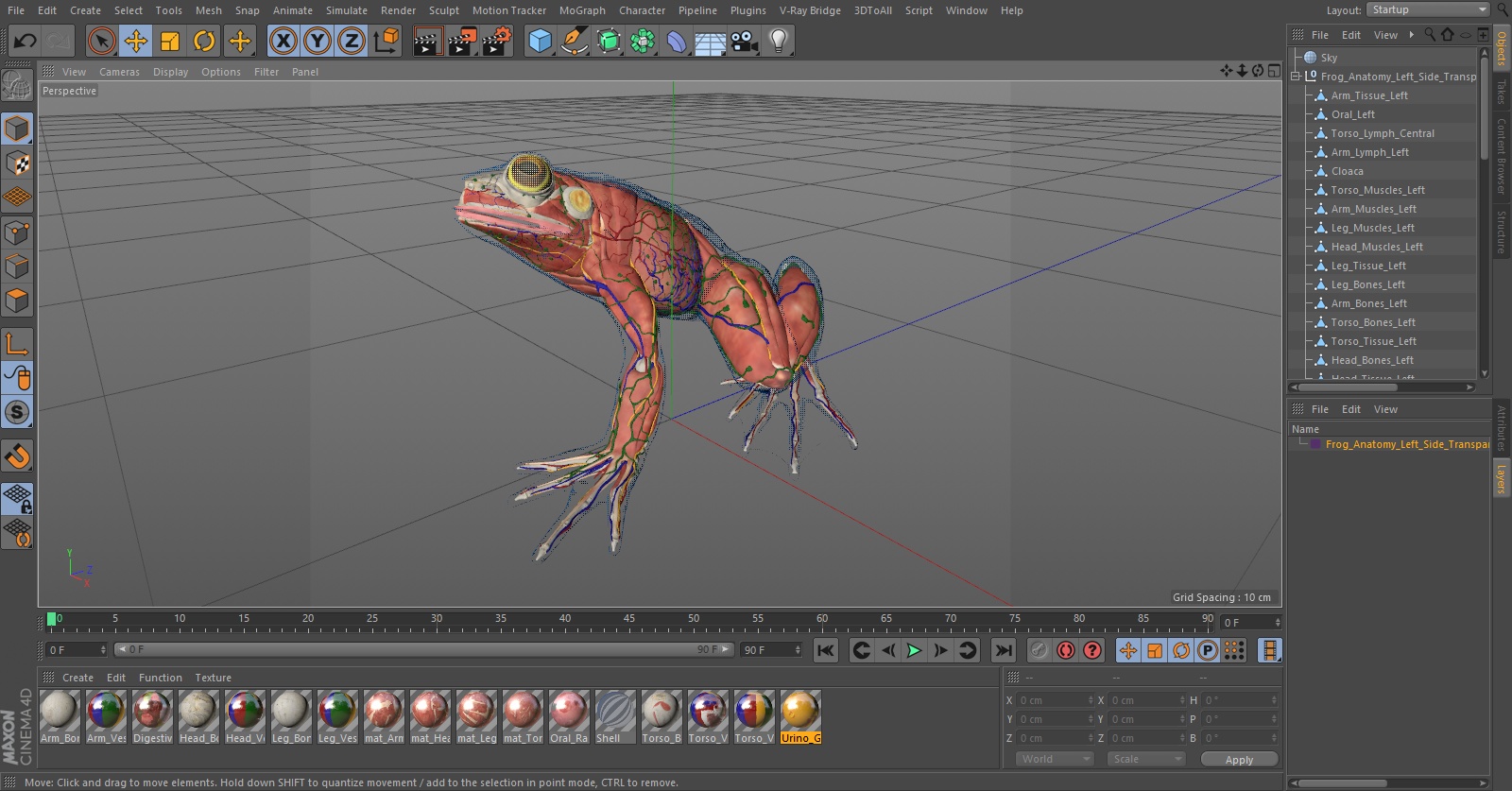Screen dimensions: 1512x791
Task: Add a Cube primitive object
Action: point(540,41)
